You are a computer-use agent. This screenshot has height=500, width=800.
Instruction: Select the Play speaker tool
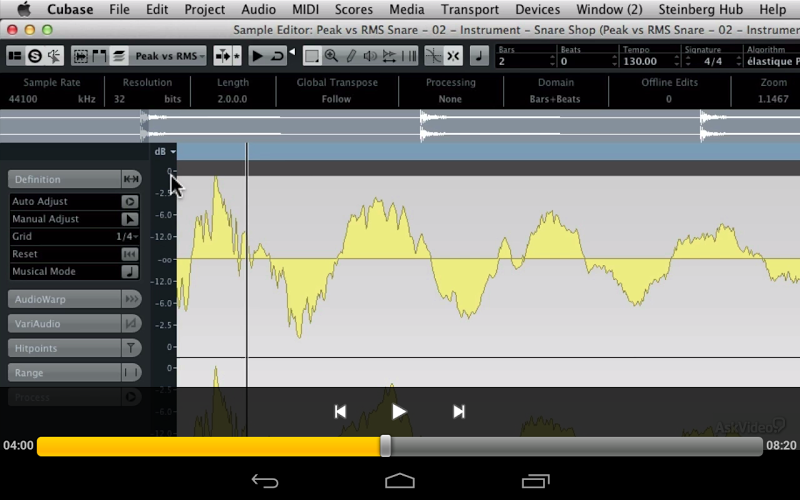(x=370, y=56)
